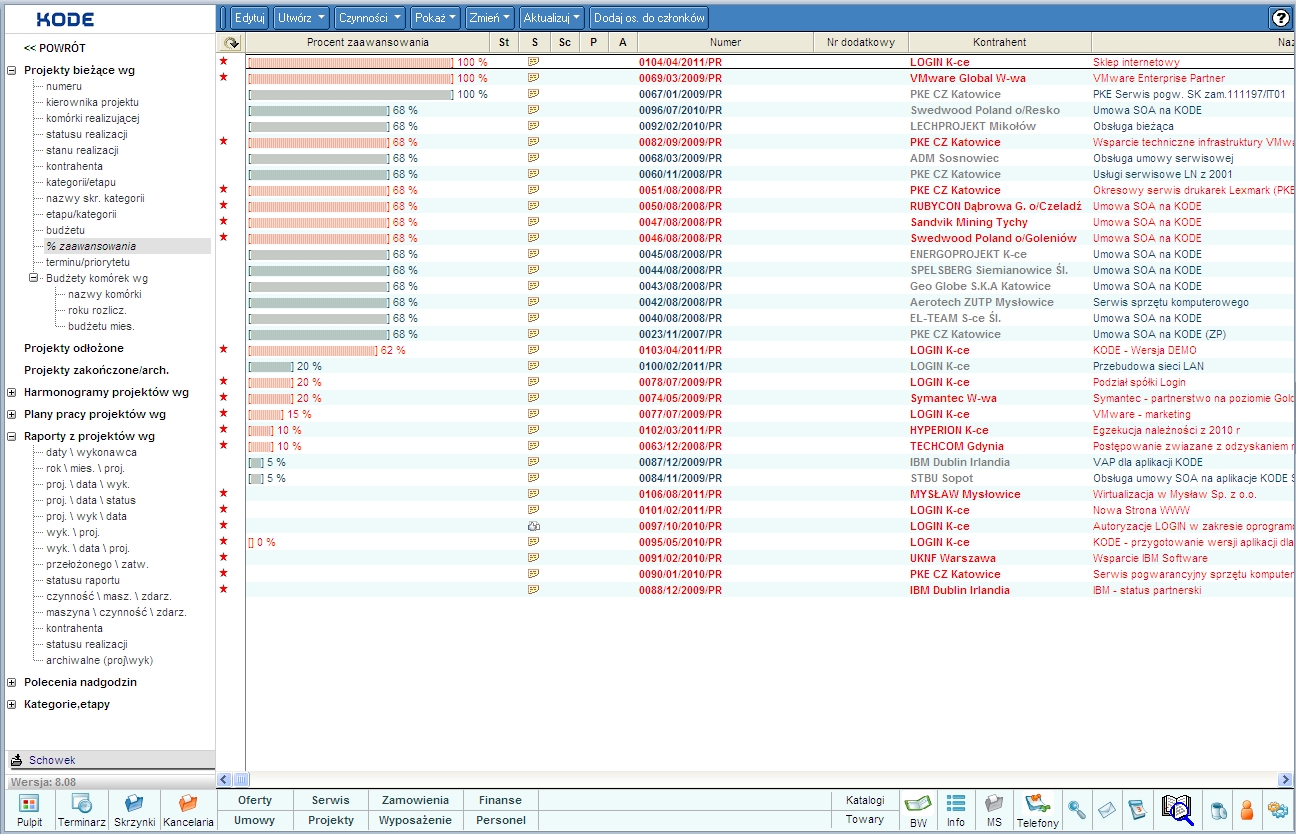
Task: Open the Zmień dropdown menu
Action: [x=489, y=17]
